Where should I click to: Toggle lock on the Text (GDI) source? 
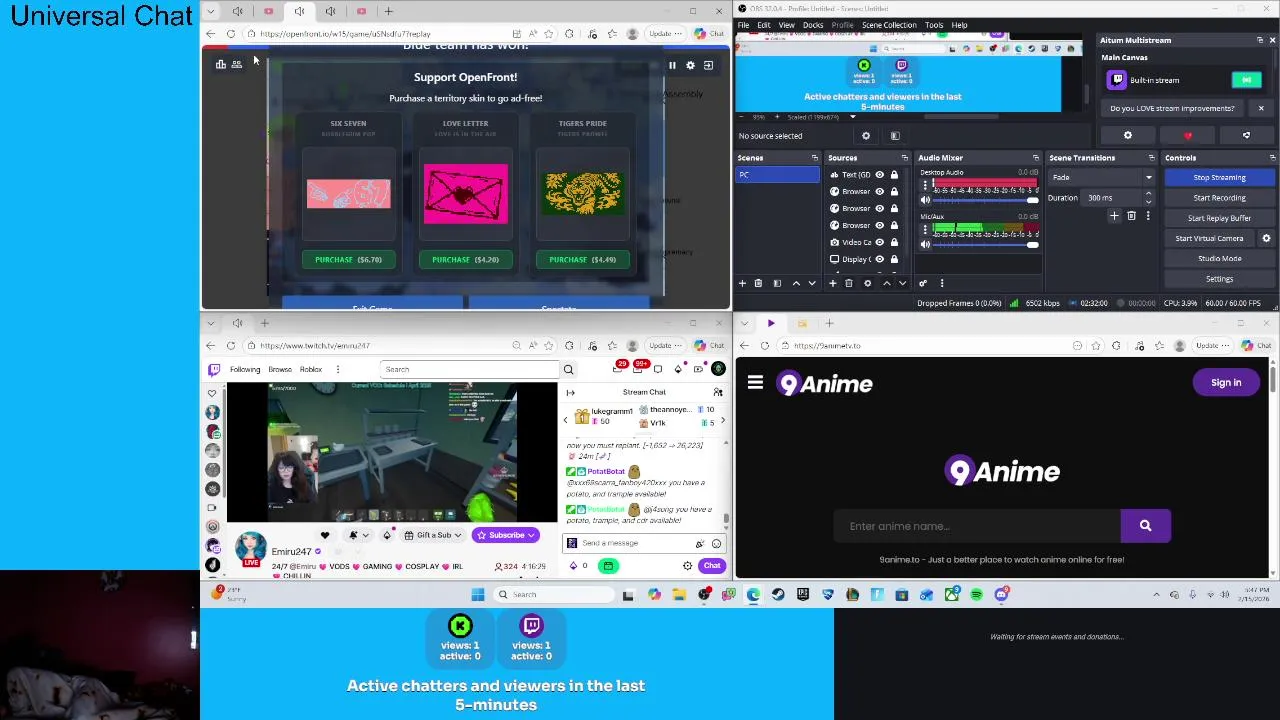pos(894,175)
